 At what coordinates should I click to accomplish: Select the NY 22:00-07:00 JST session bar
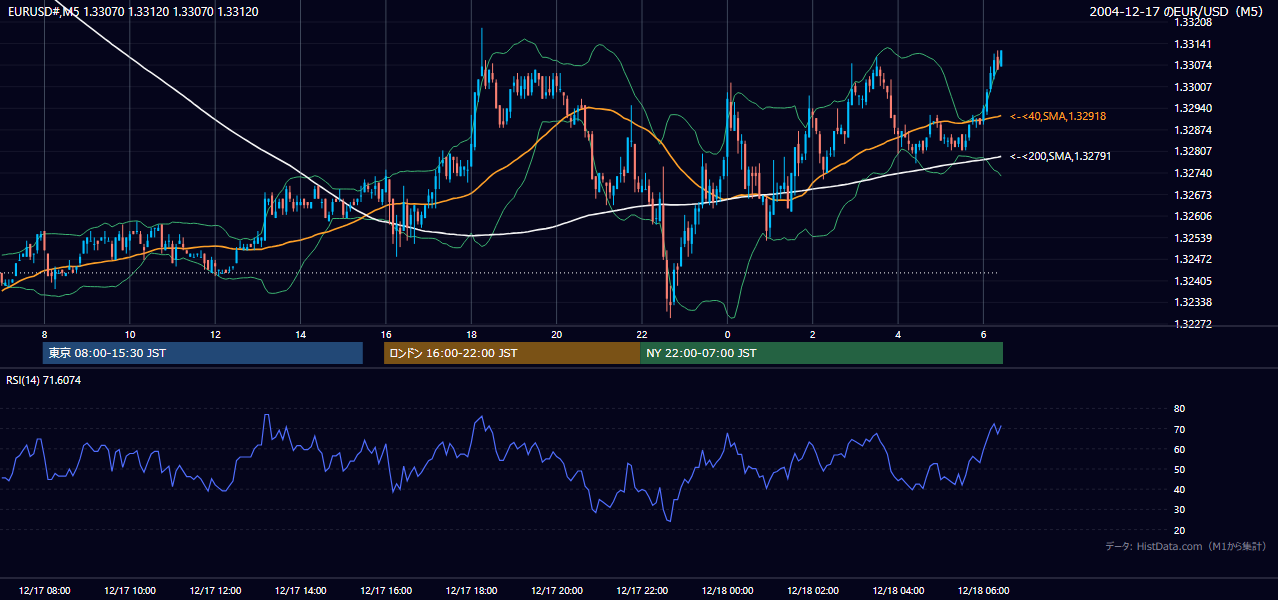pyautogui.click(x=821, y=353)
